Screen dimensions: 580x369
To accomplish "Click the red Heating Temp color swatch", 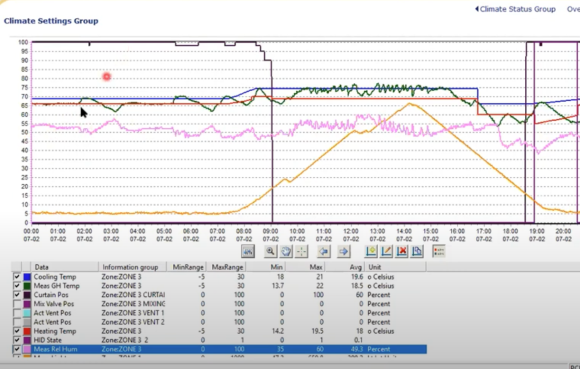I will pyautogui.click(x=27, y=331).
